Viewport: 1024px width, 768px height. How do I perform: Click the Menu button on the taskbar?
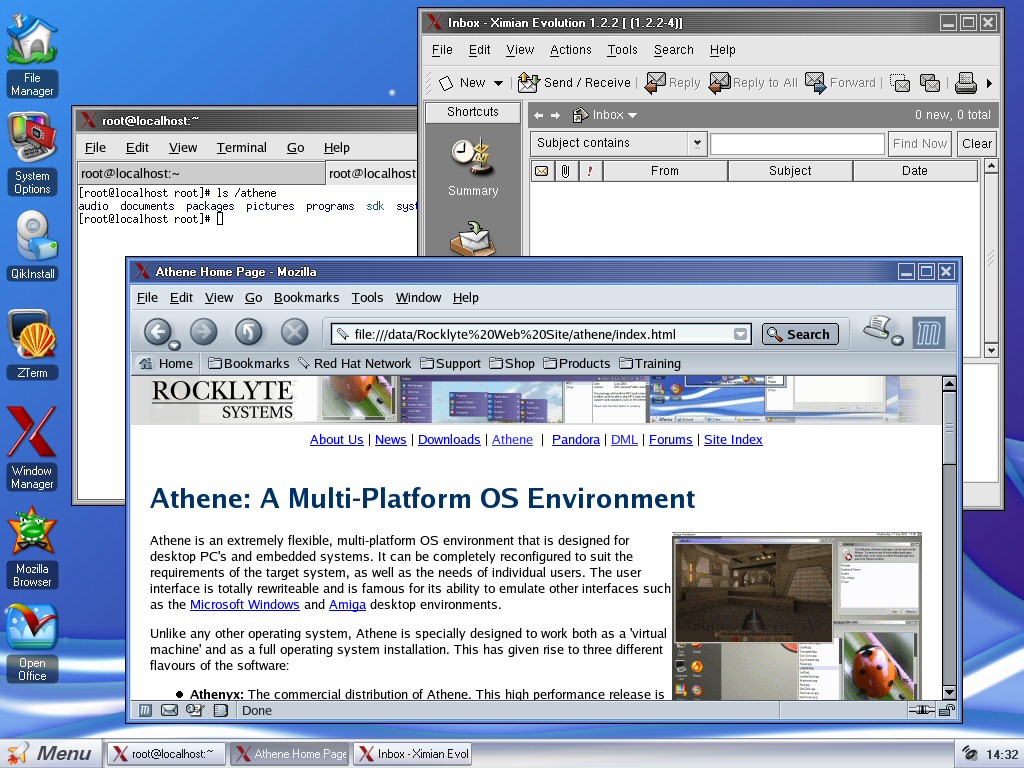click(50, 753)
